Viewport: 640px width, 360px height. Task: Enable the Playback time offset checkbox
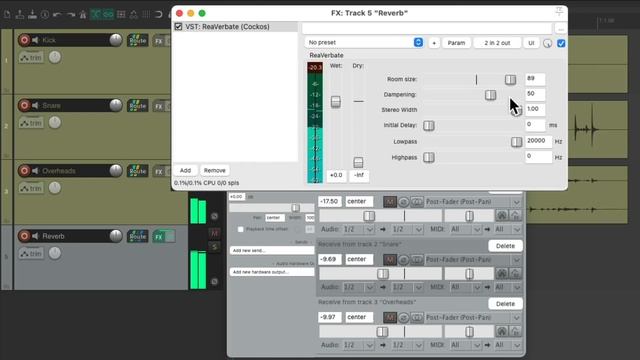click(240, 229)
